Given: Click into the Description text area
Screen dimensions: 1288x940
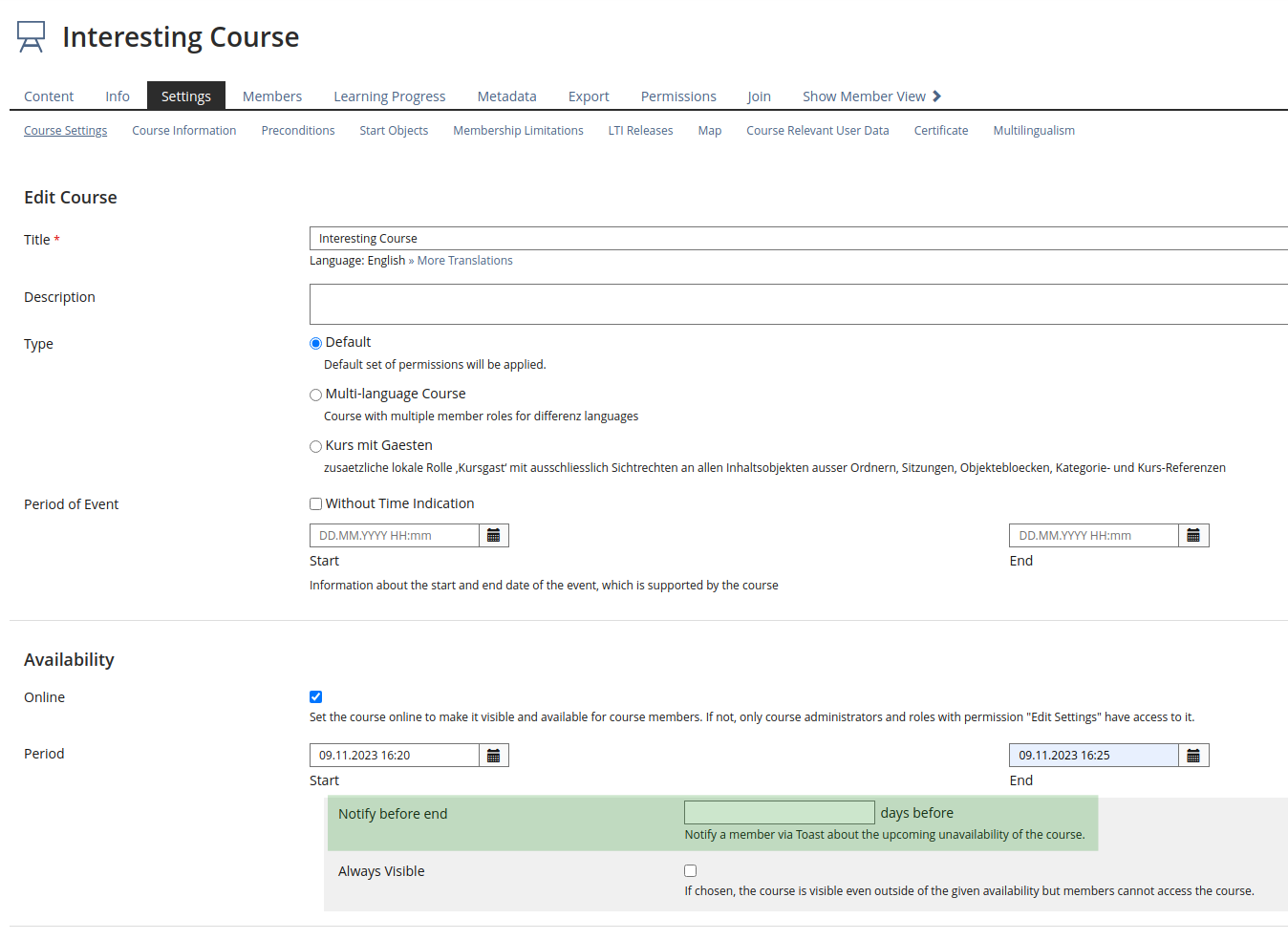Looking at the screenshot, I should (x=798, y=305).
